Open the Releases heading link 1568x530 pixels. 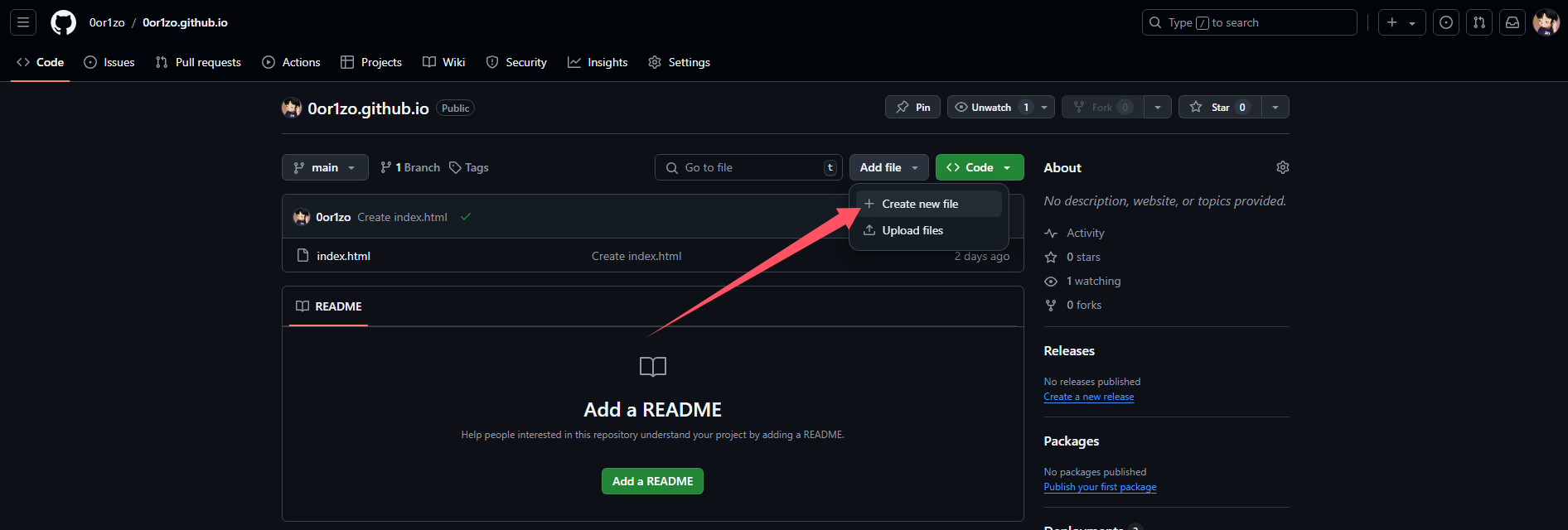pyautogui.click(x=1069, y=351)
